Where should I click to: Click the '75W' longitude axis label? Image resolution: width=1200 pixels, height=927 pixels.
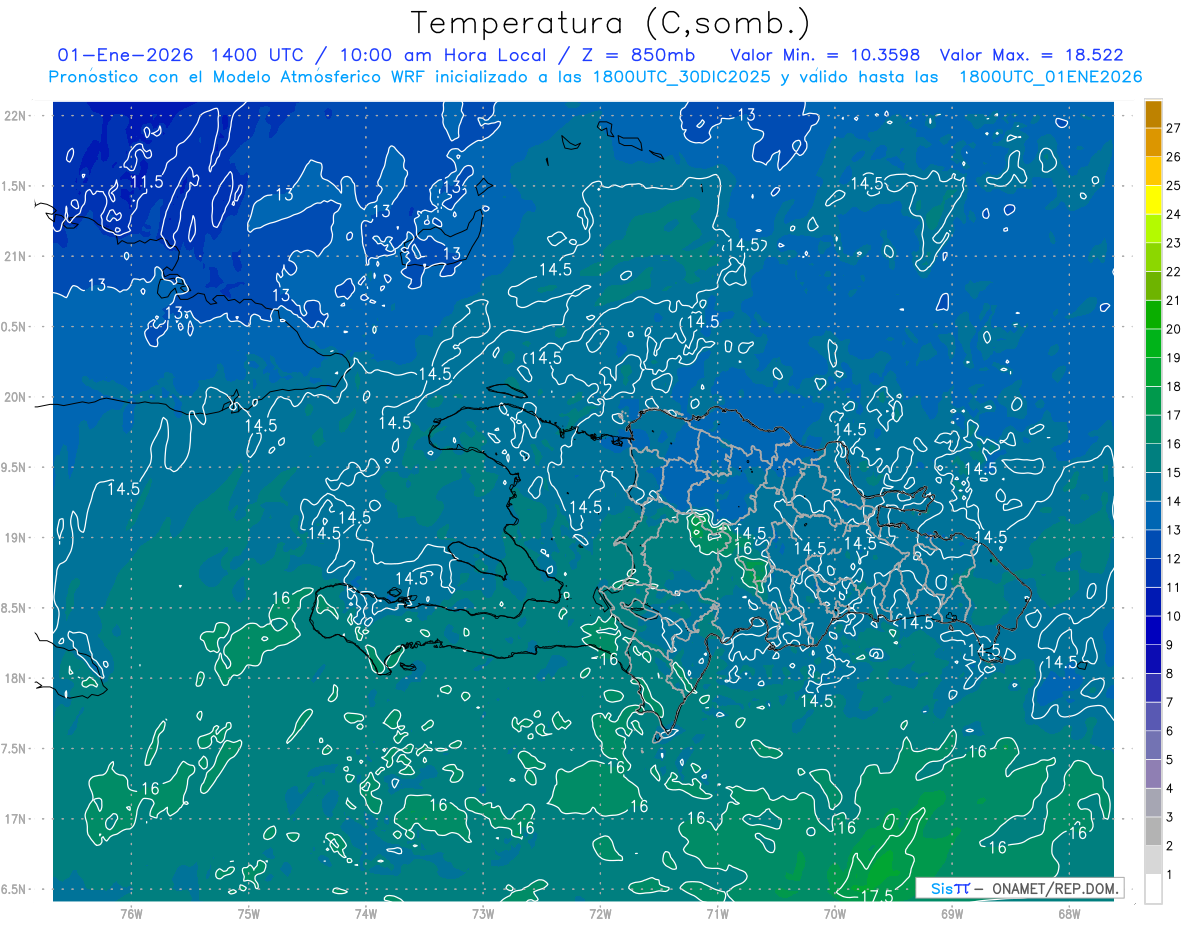[248, 914]
